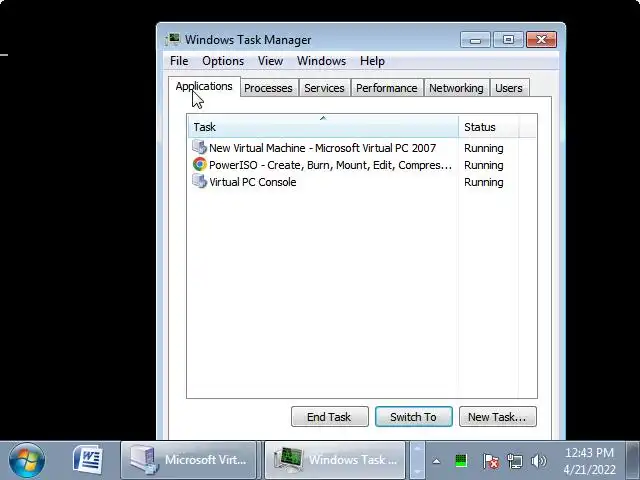The width and height of the screenshot is (640, 480).
Task: Sort by the Task column header
Action: point(323,127)
